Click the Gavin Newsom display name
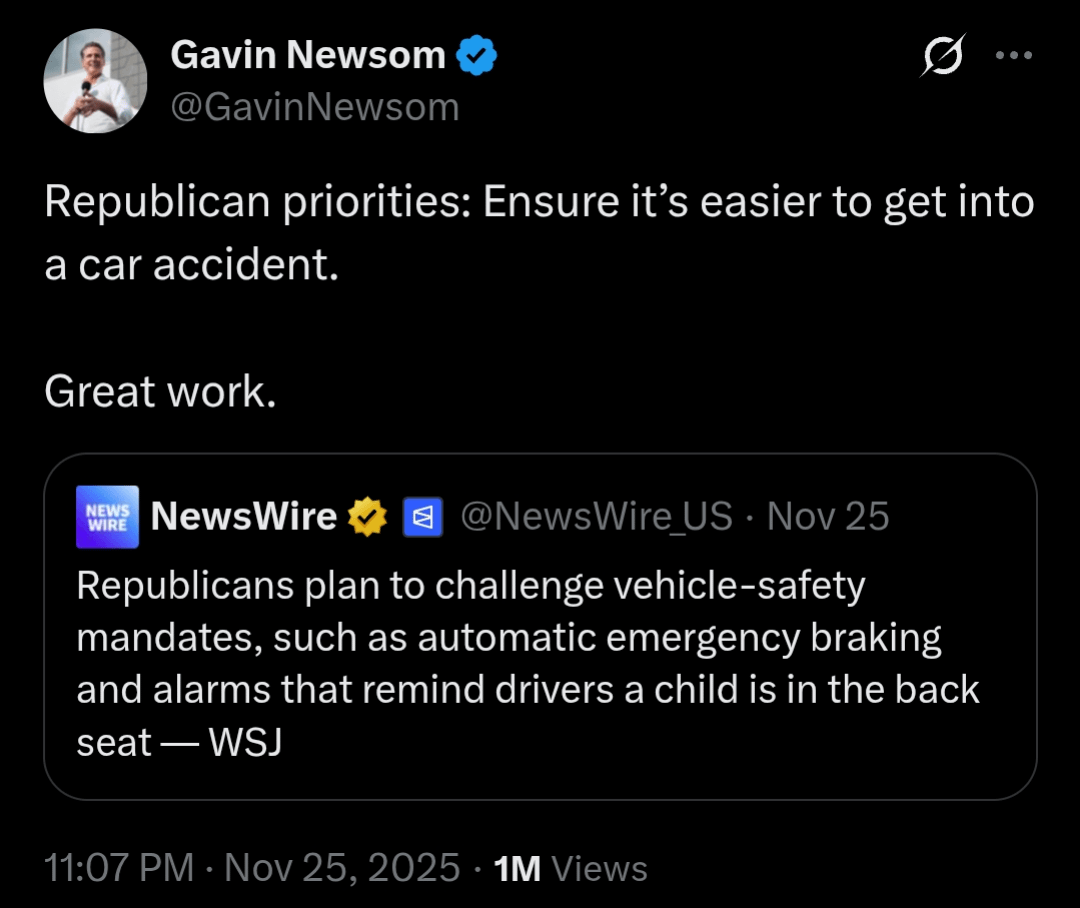Screen dimensions: 1080x908 [x=308, y=56]
